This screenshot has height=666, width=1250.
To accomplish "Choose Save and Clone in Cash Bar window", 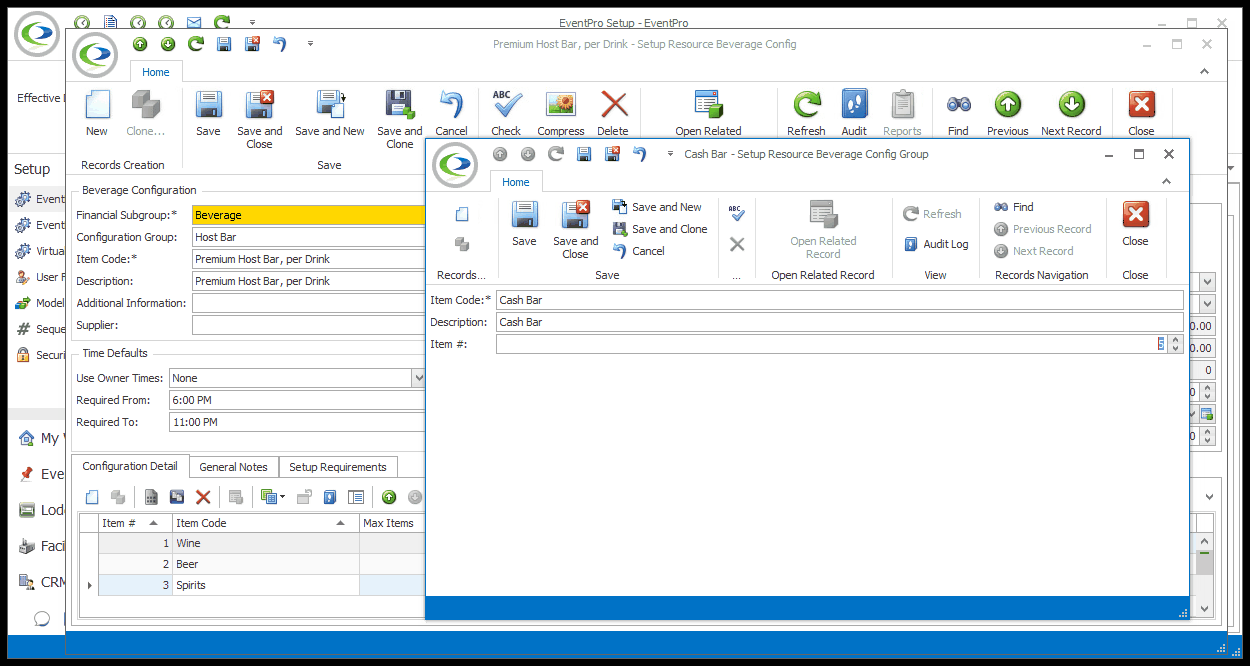I will tap(659, 229).
